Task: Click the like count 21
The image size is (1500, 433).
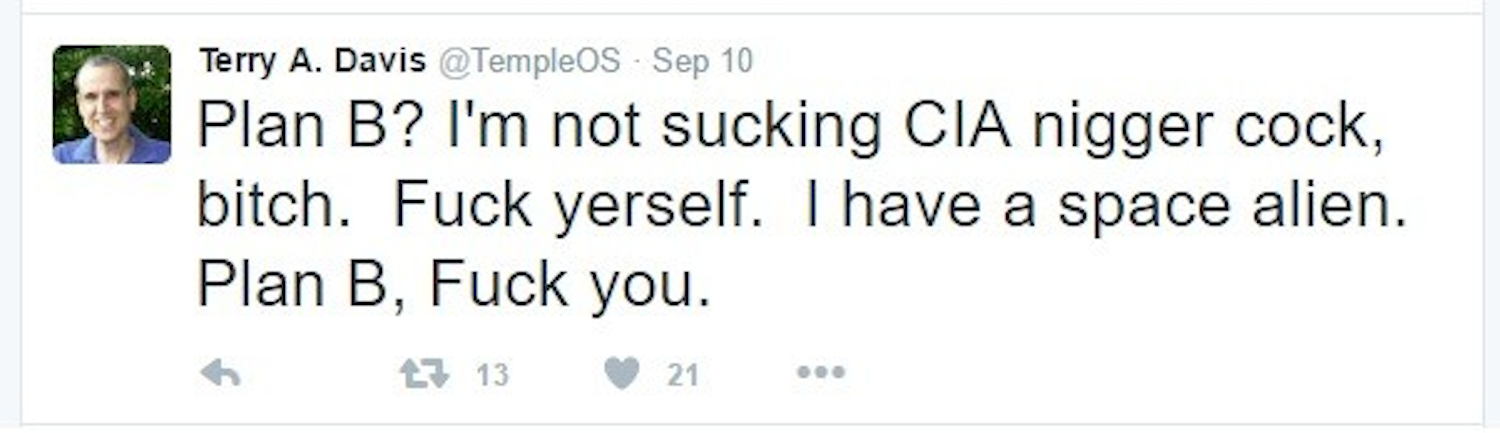Action: coord(682,375)
